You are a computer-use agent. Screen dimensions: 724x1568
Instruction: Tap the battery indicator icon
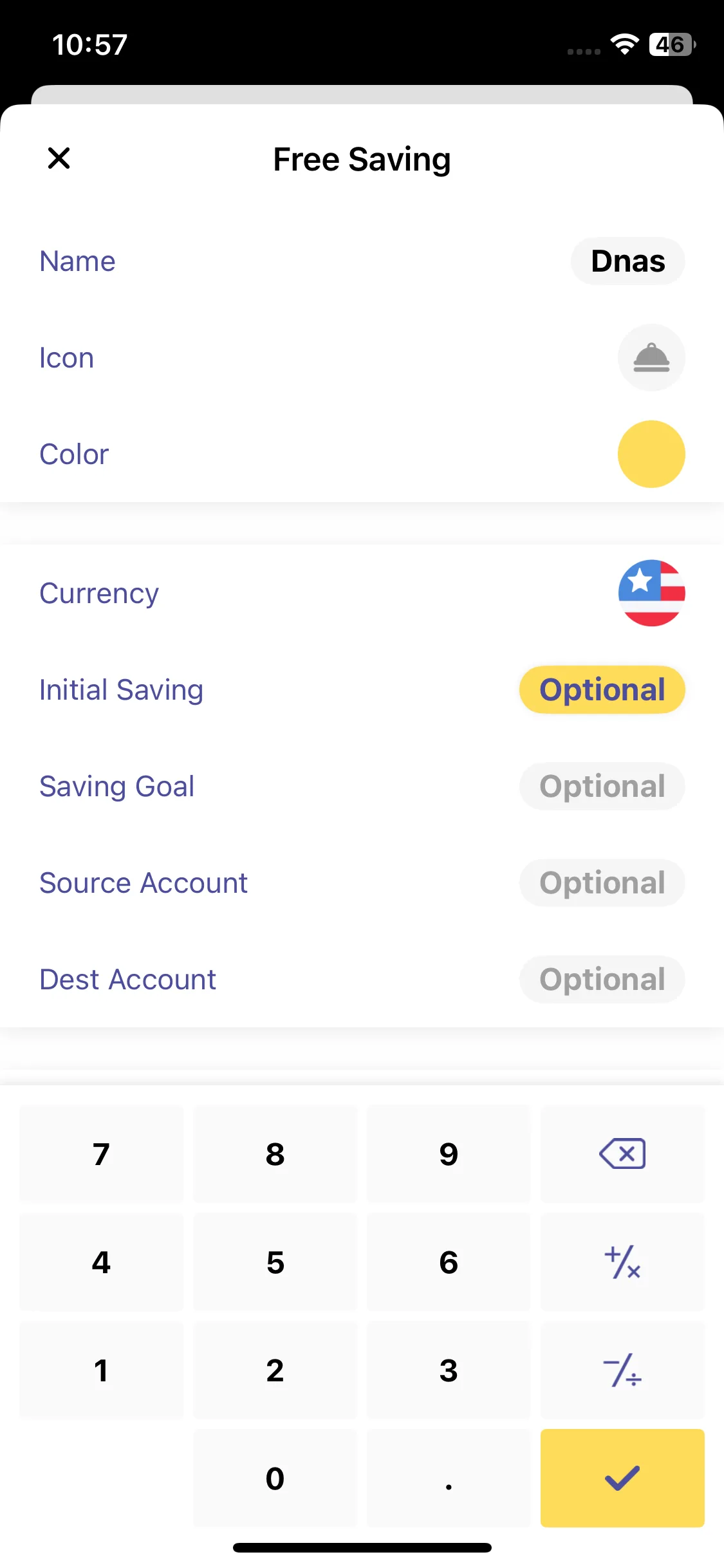[672, 44]
